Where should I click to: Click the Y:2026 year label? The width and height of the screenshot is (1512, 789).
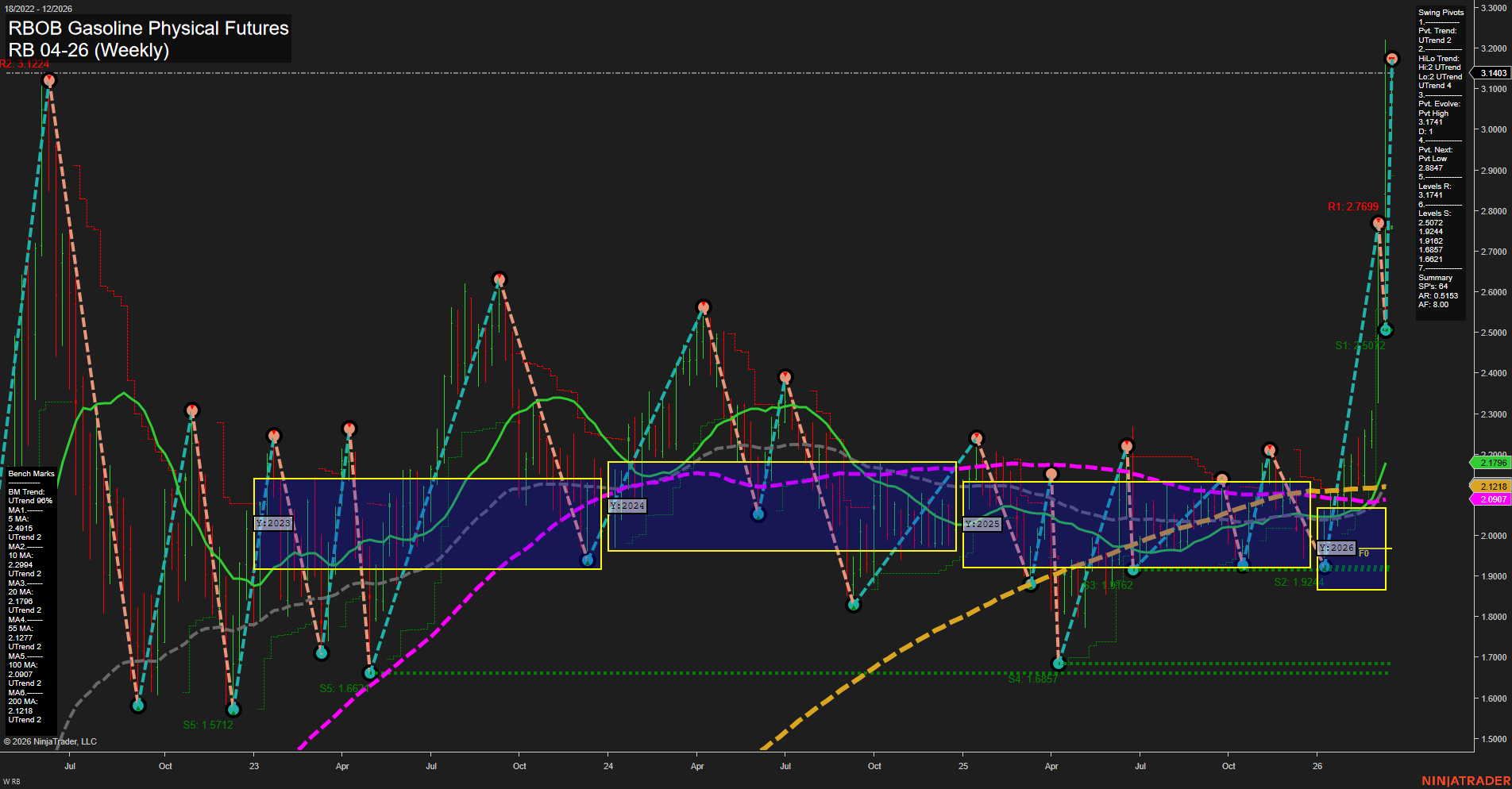(x=1335, y=548)
